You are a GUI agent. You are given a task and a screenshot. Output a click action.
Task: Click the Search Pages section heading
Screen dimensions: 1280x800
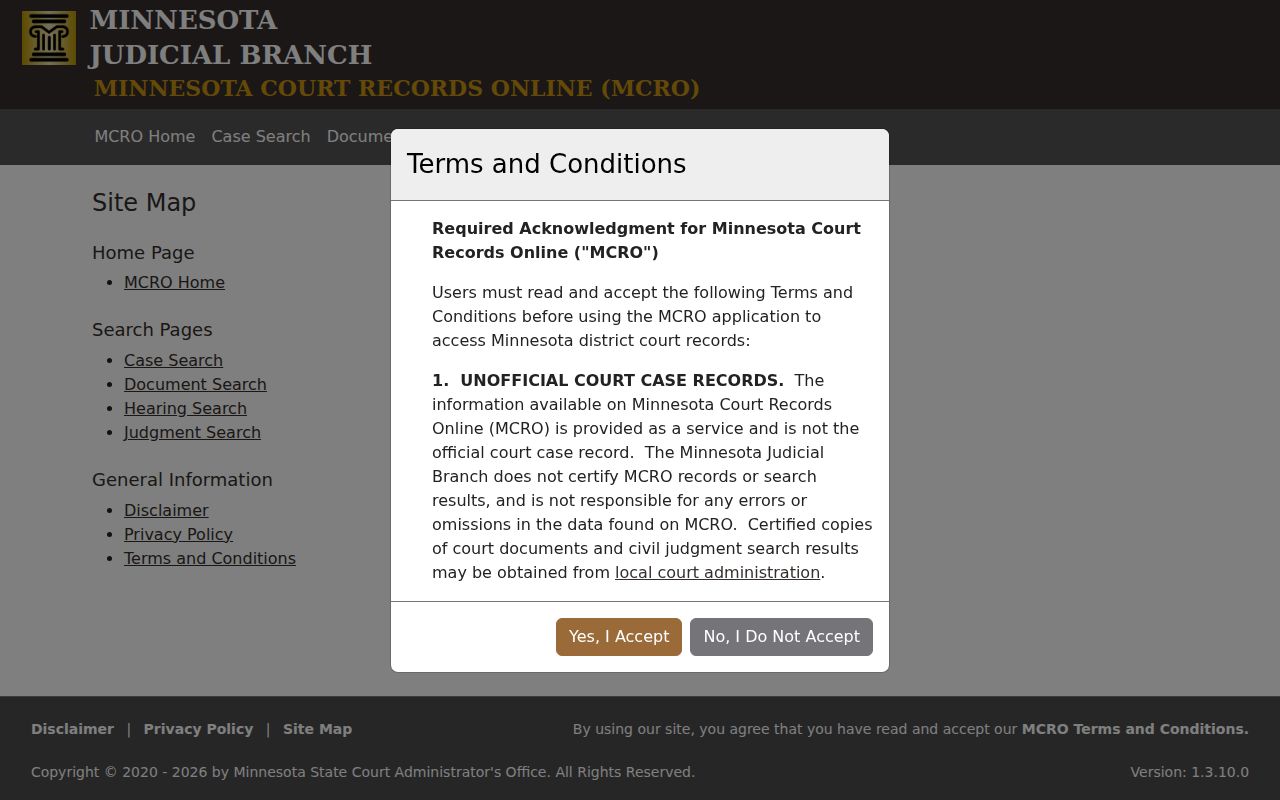(152, 330)
